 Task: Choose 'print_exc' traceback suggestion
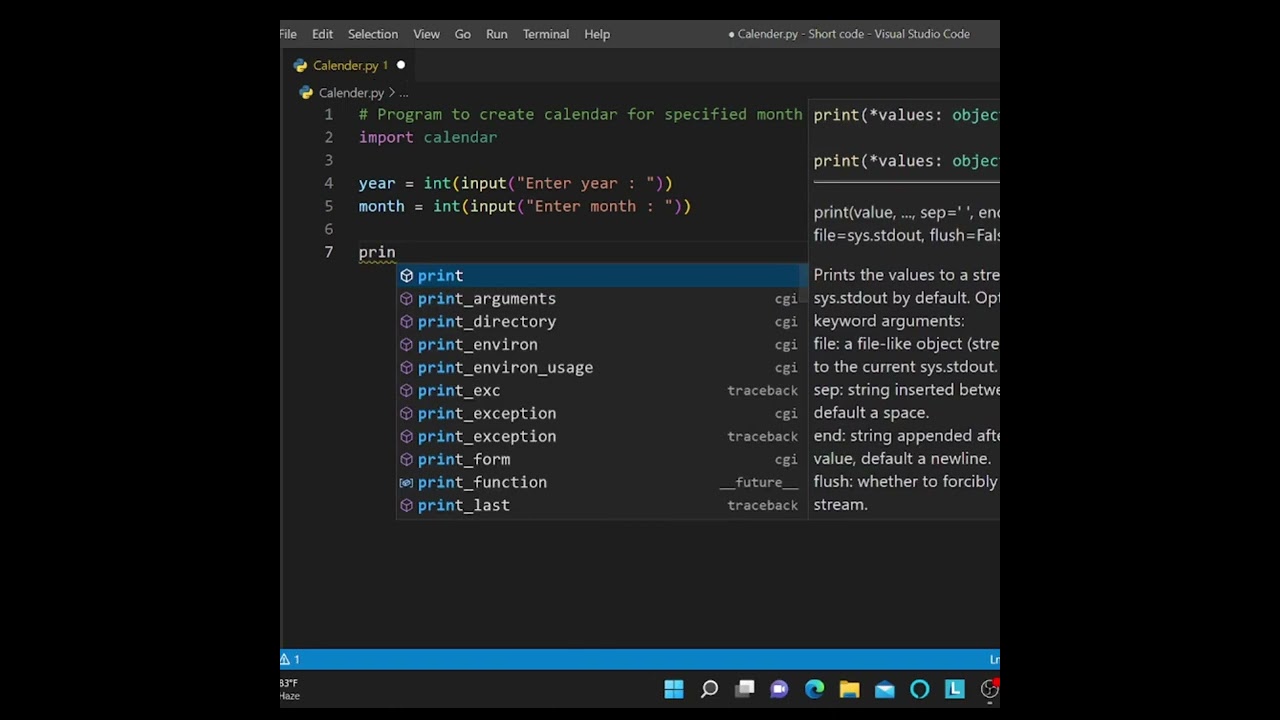coord(601,390)
